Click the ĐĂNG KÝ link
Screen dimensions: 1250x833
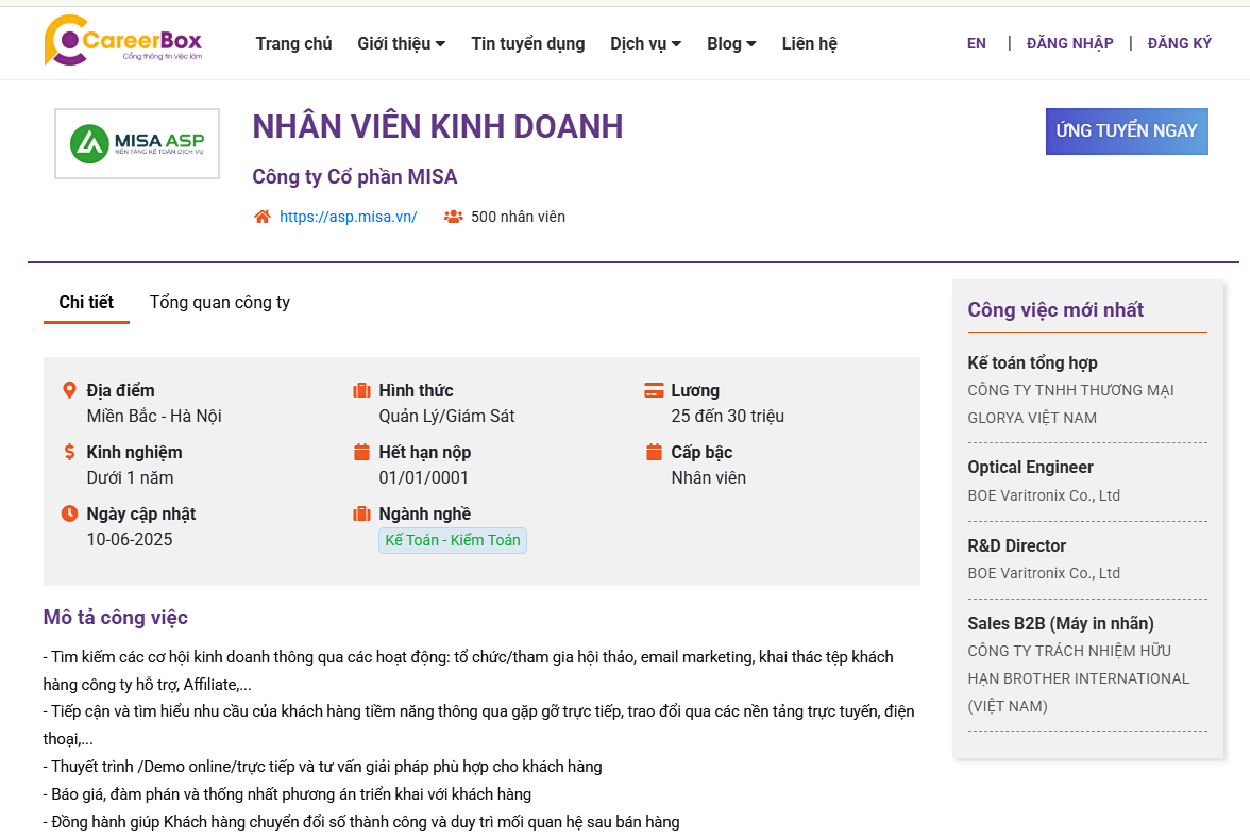pos(1180,43)
